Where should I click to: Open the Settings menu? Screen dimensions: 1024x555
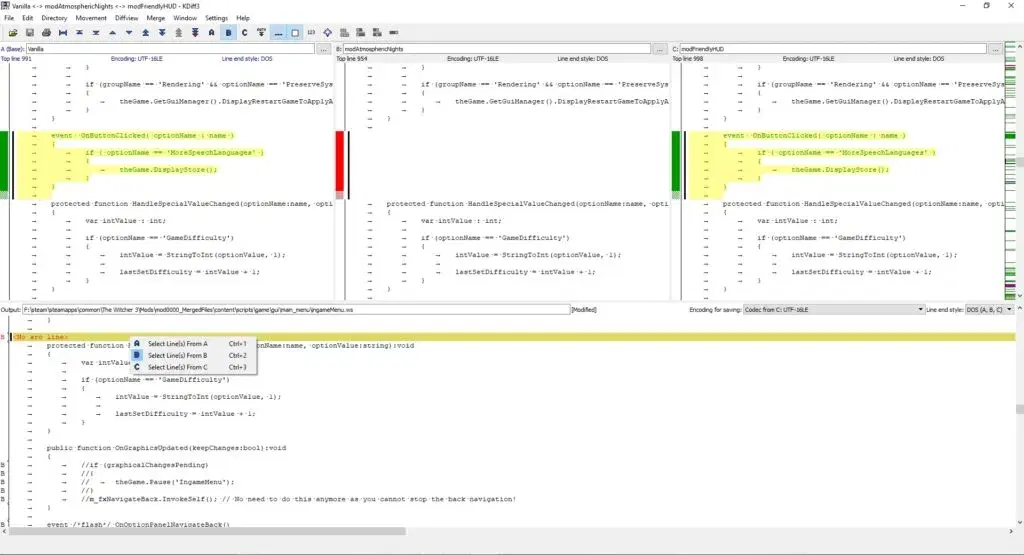[x=216, y=18]
